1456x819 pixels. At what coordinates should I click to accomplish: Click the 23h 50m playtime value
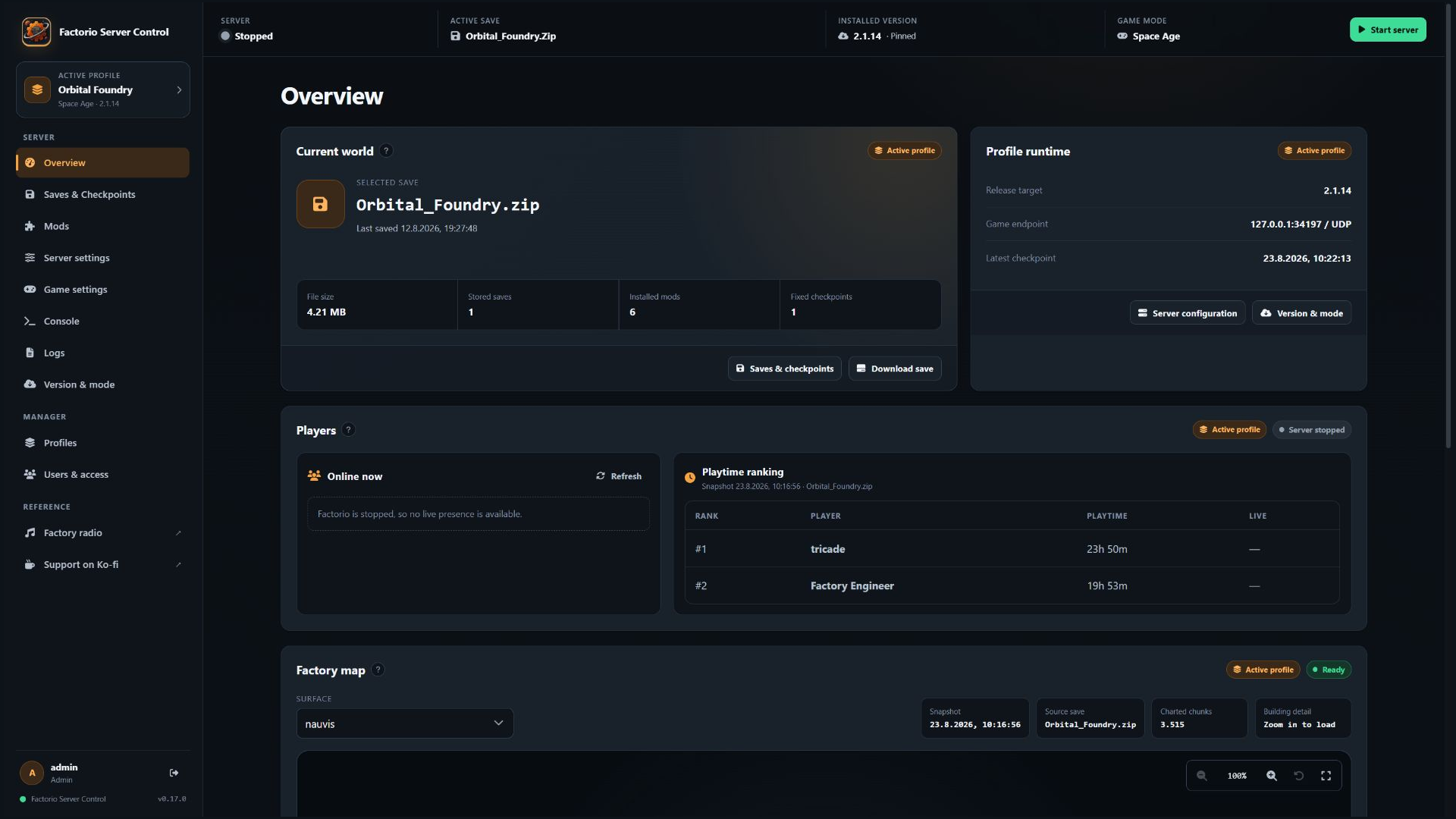1107,549
